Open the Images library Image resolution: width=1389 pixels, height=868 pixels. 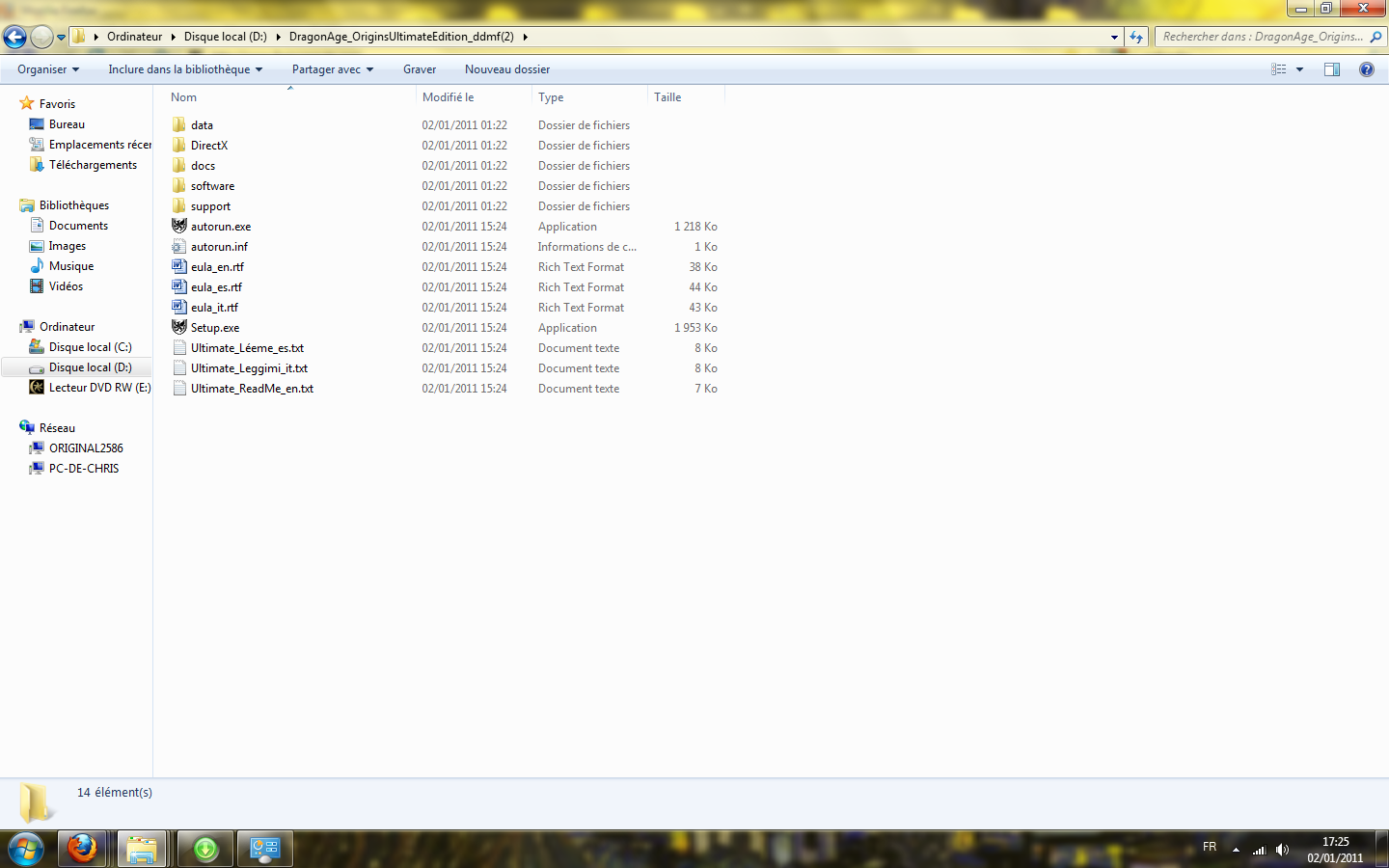(x=68, y=246)
